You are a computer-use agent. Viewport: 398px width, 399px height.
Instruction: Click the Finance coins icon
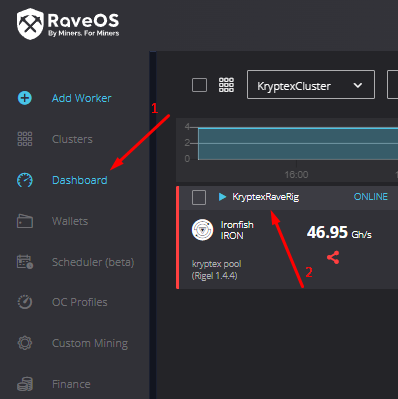(x=25, y=384)
